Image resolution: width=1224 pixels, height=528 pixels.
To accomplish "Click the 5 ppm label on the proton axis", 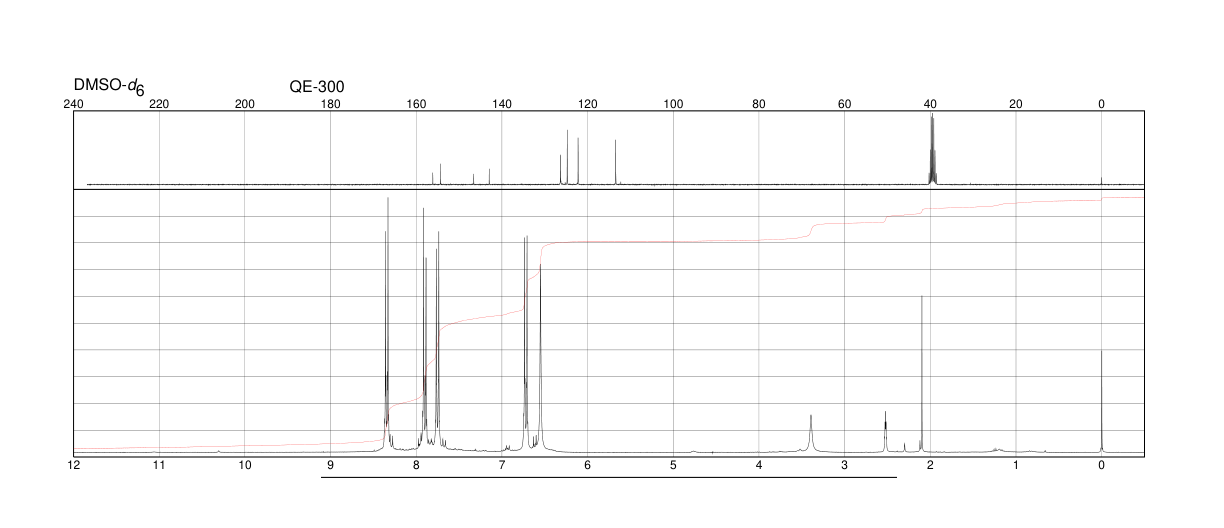I will pyautogui.click(x=673, y=466).
